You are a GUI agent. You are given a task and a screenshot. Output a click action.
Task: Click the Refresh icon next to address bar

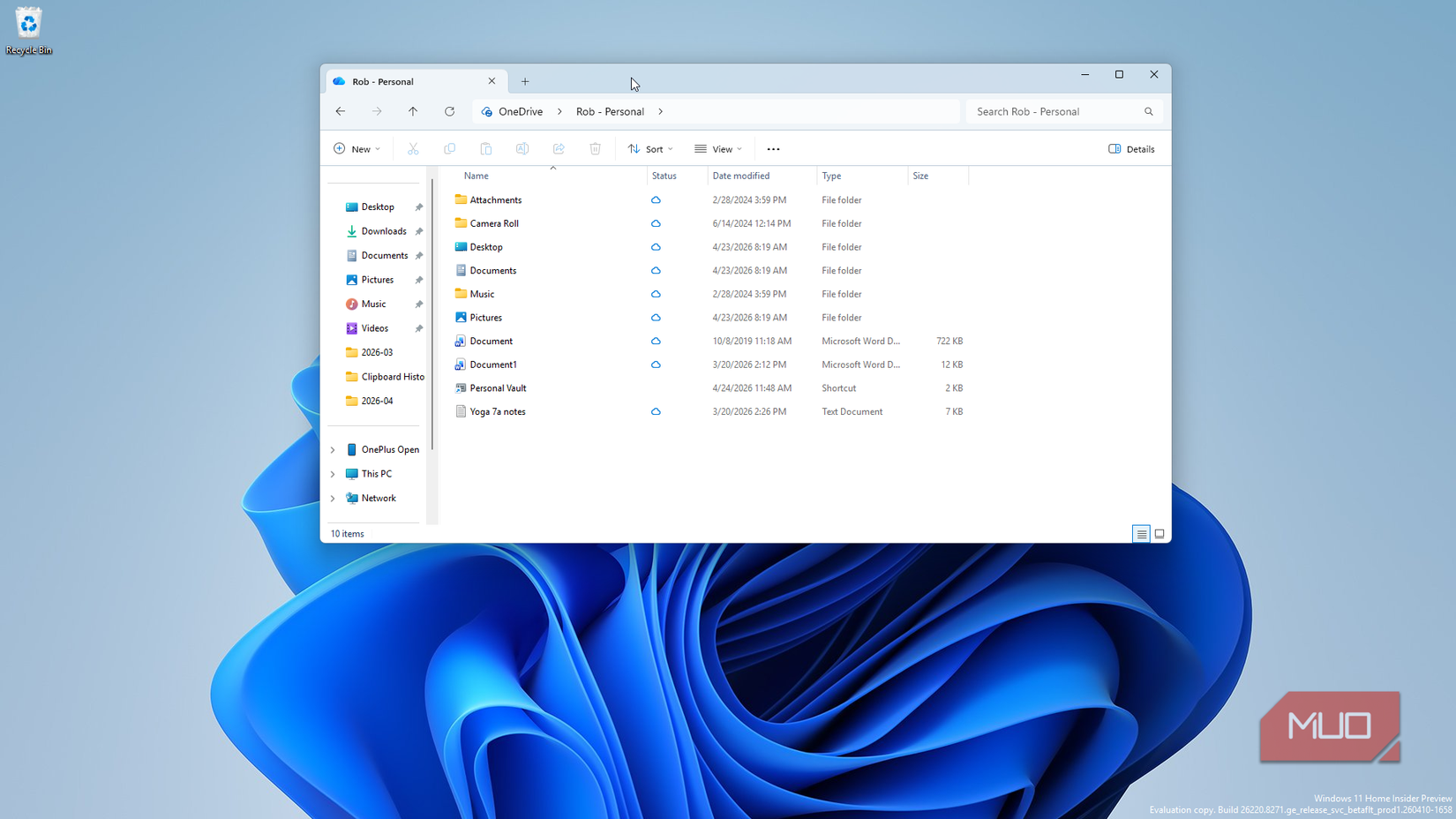click(449, 111)
